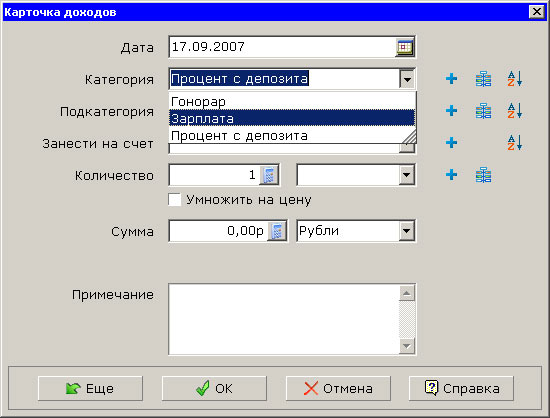Confirm with the OK button

[x=214, y=389]
